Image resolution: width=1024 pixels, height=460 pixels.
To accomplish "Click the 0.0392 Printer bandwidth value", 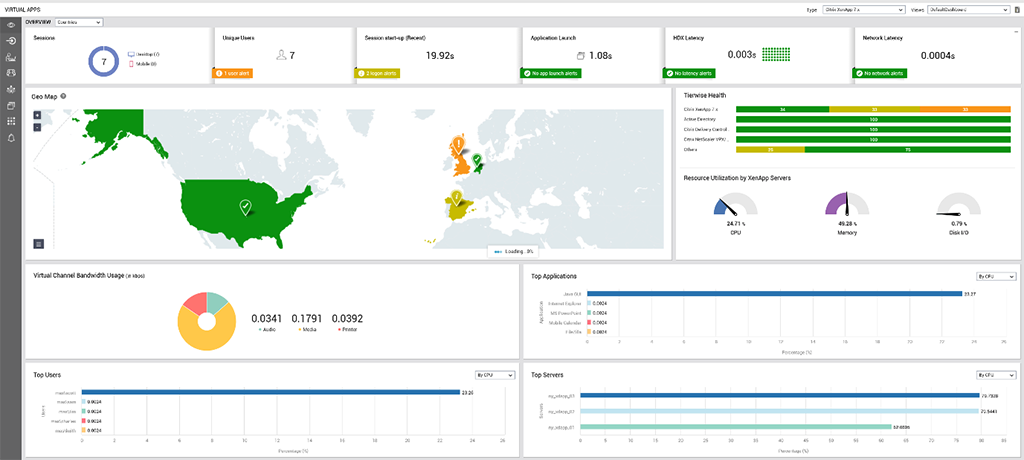I will pyautogui.click(x=347, y=319).
